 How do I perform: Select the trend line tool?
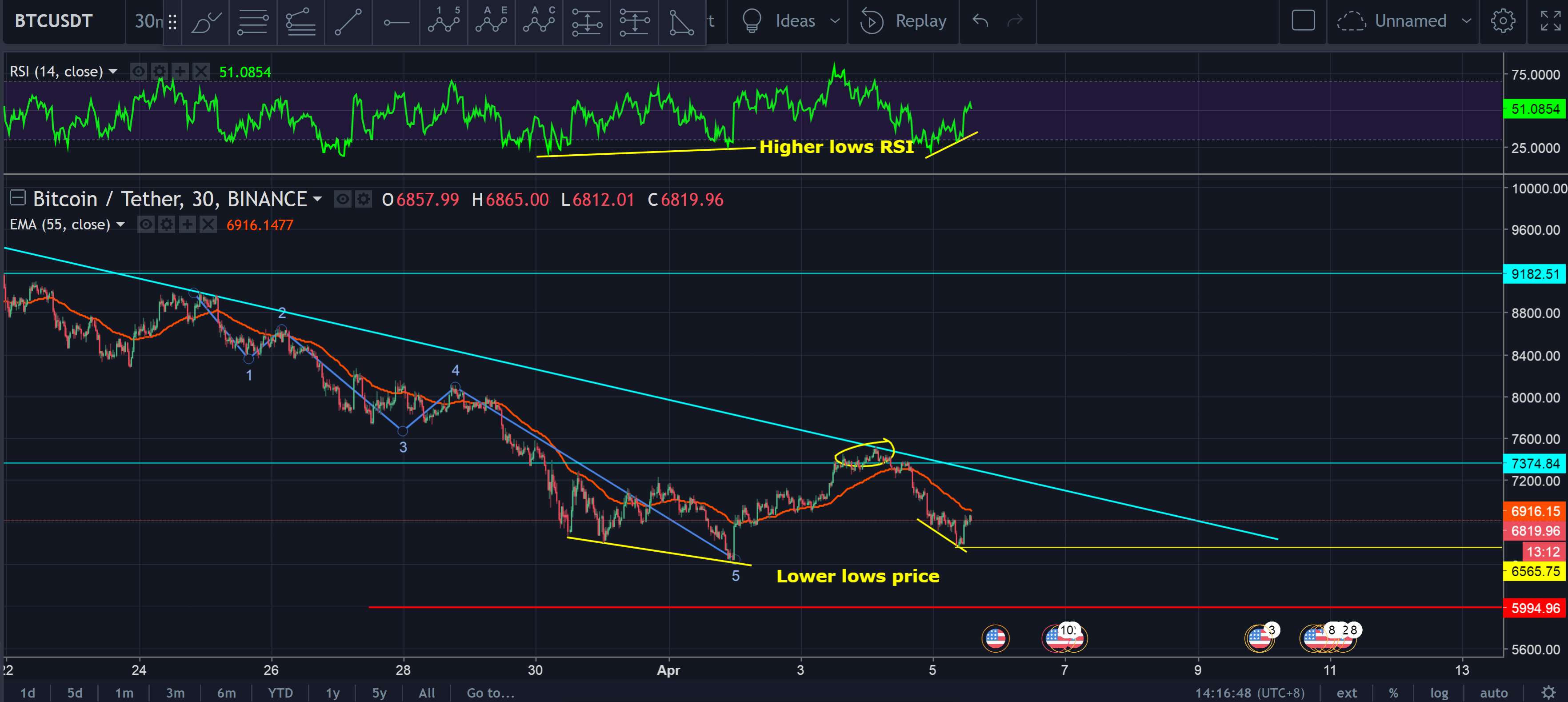coord(348,22)
